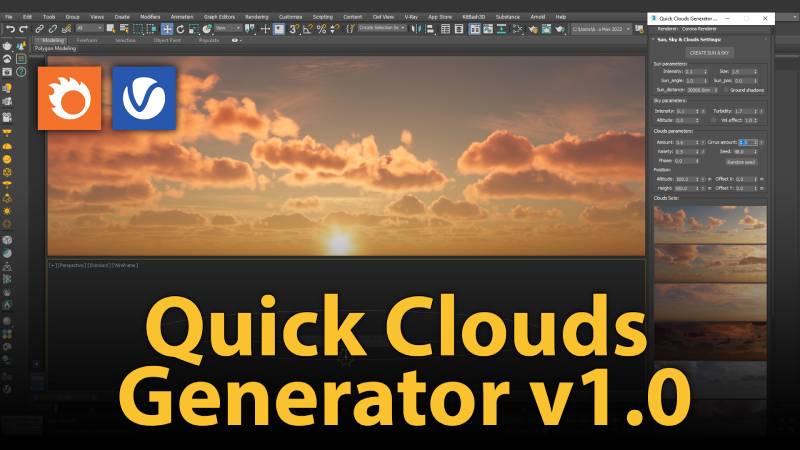Click the Undo arrow icon

pos(9,29)
